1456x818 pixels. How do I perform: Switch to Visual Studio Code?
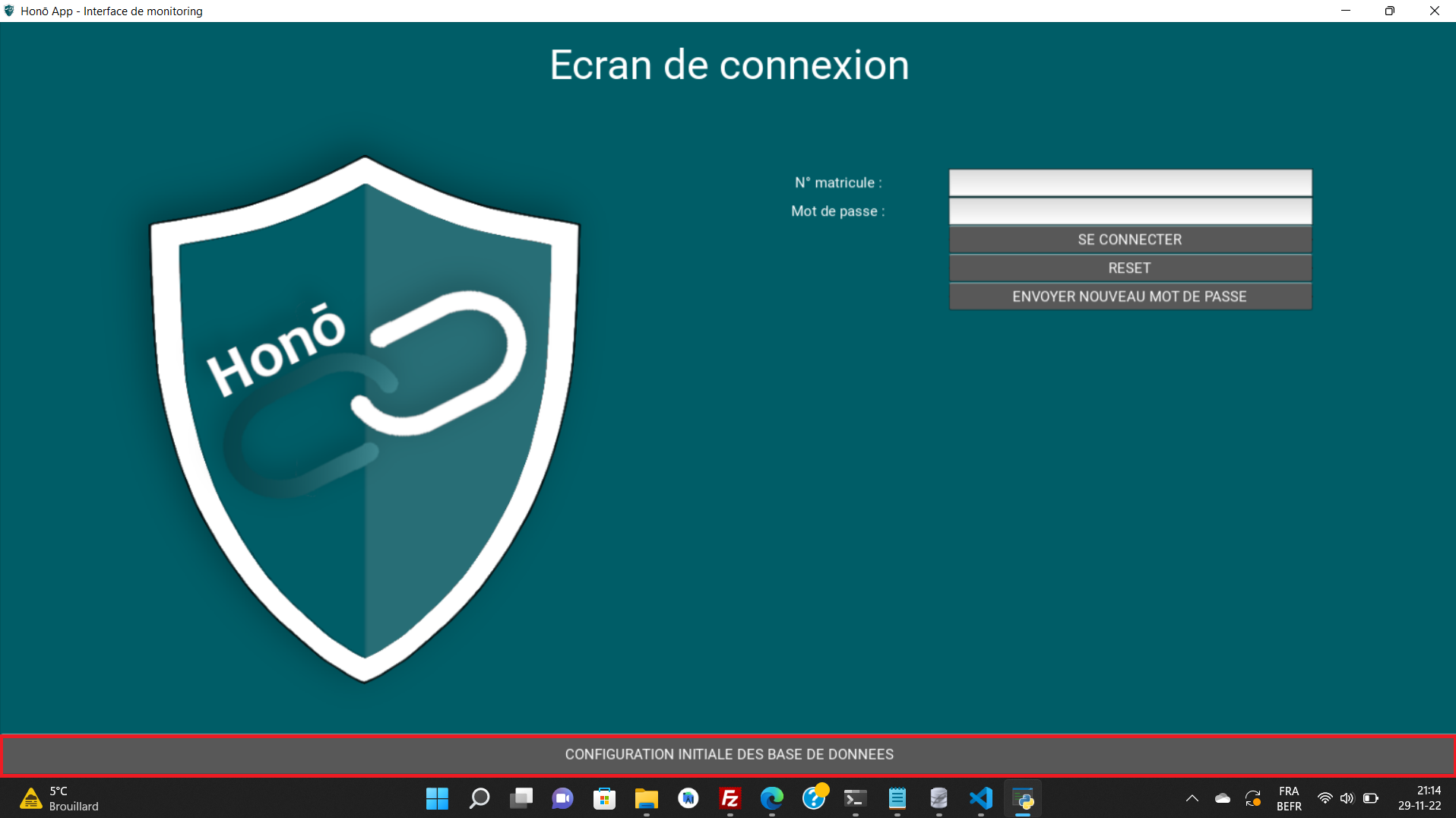[x=980, y=798]
